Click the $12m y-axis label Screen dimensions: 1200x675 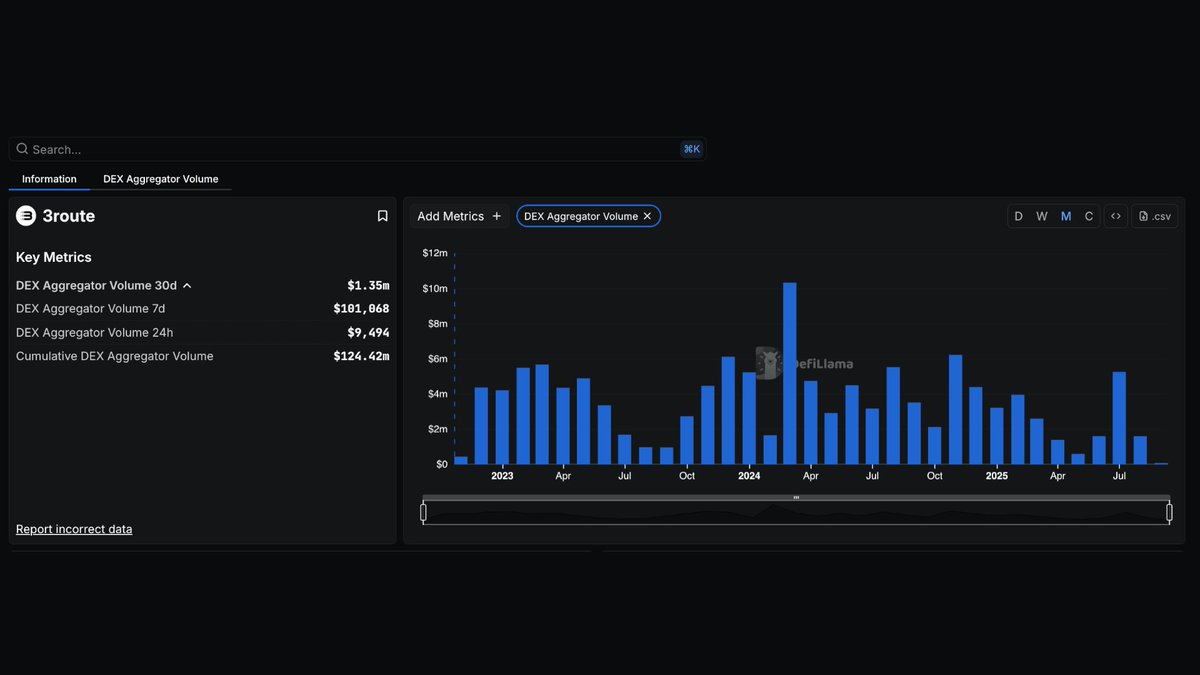click(435, 253)
